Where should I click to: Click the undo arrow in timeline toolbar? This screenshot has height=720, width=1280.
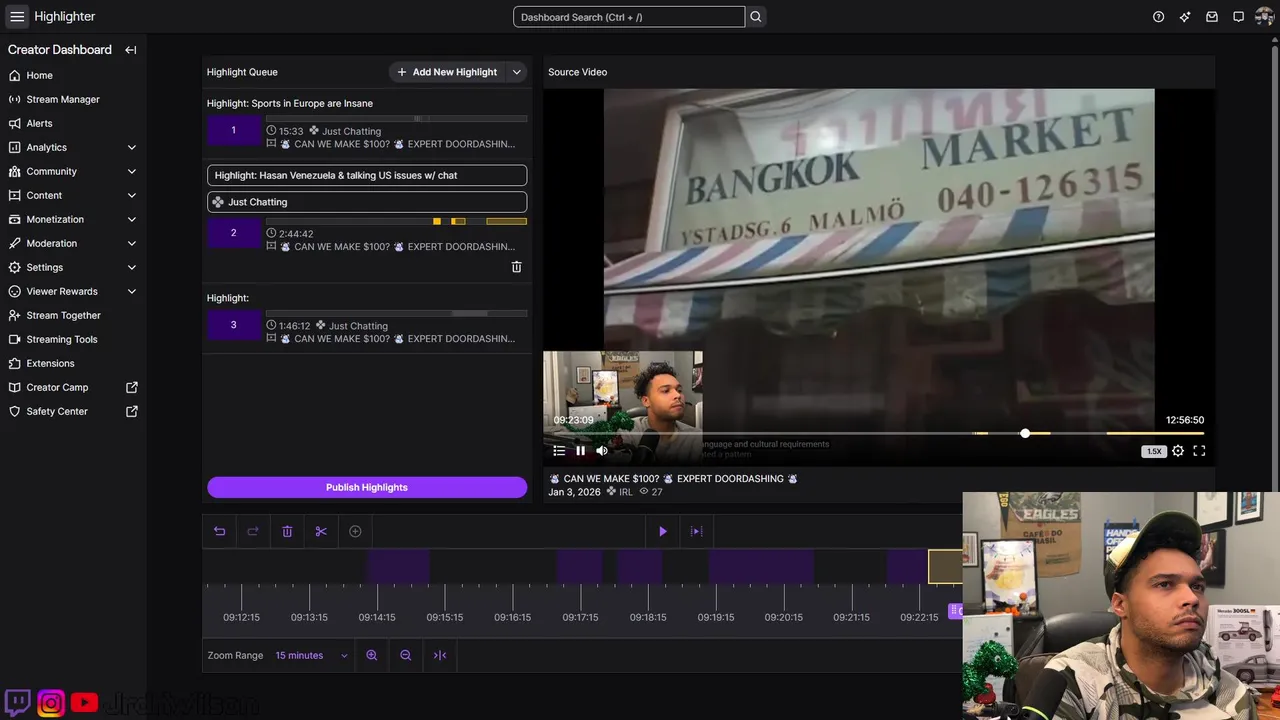point(219,531)
